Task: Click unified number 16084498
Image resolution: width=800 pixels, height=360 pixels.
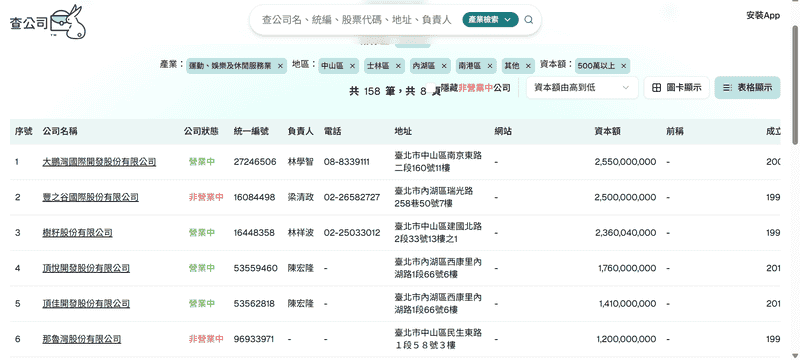Action: (255, 197)
